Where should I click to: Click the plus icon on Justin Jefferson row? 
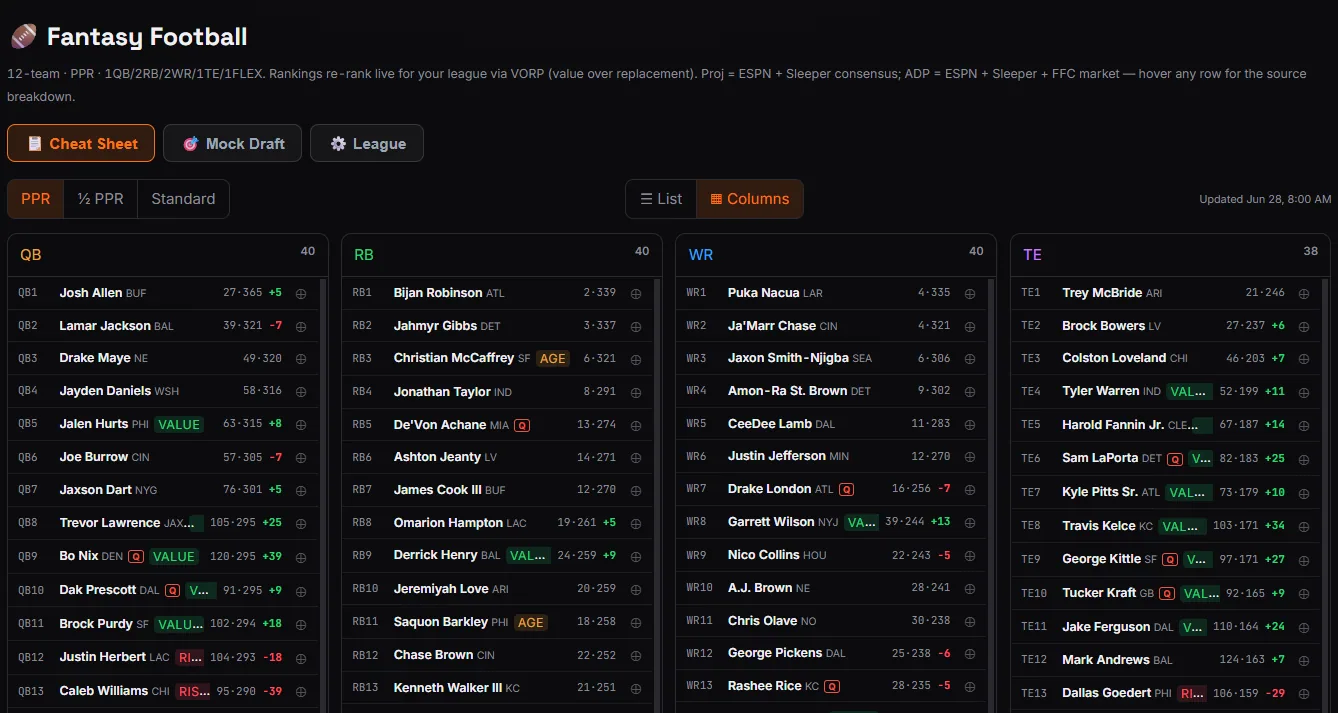970,457
